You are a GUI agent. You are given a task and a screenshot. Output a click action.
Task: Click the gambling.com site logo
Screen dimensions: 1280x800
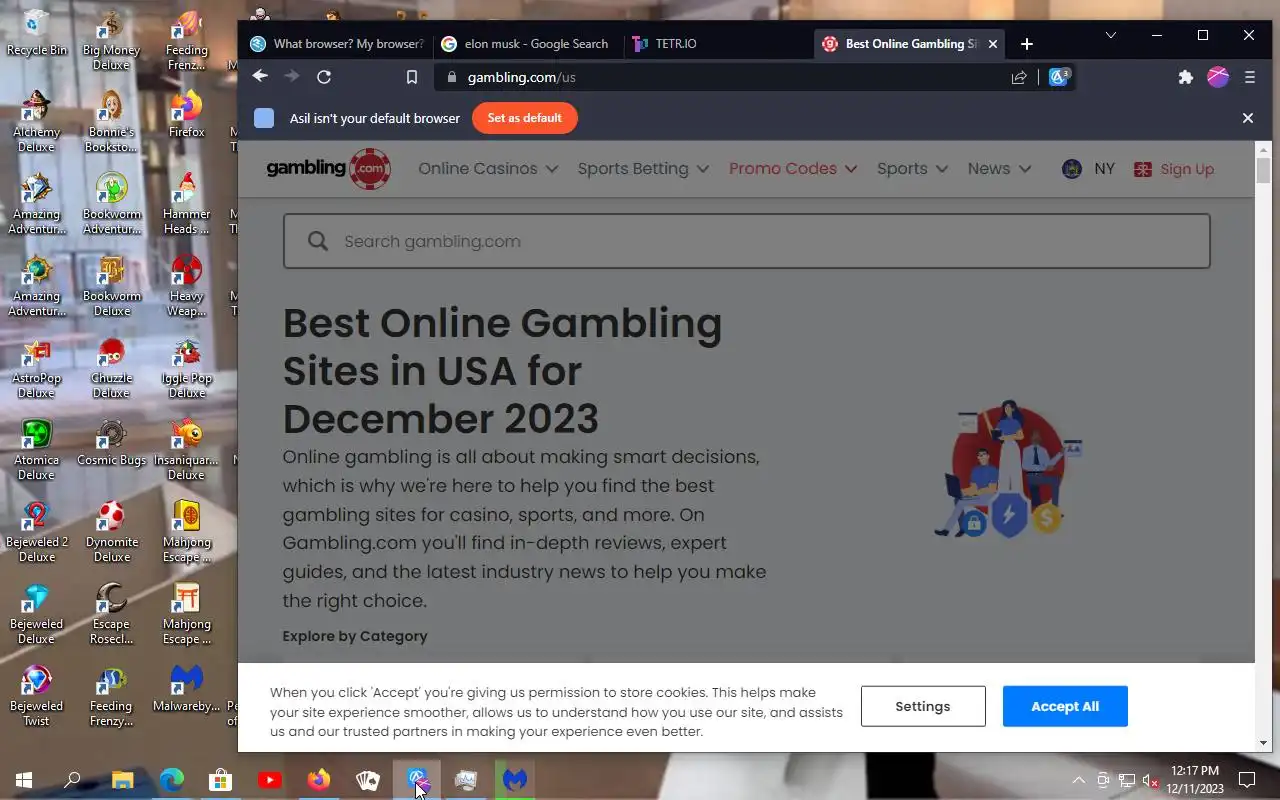(x=328, y=169)
